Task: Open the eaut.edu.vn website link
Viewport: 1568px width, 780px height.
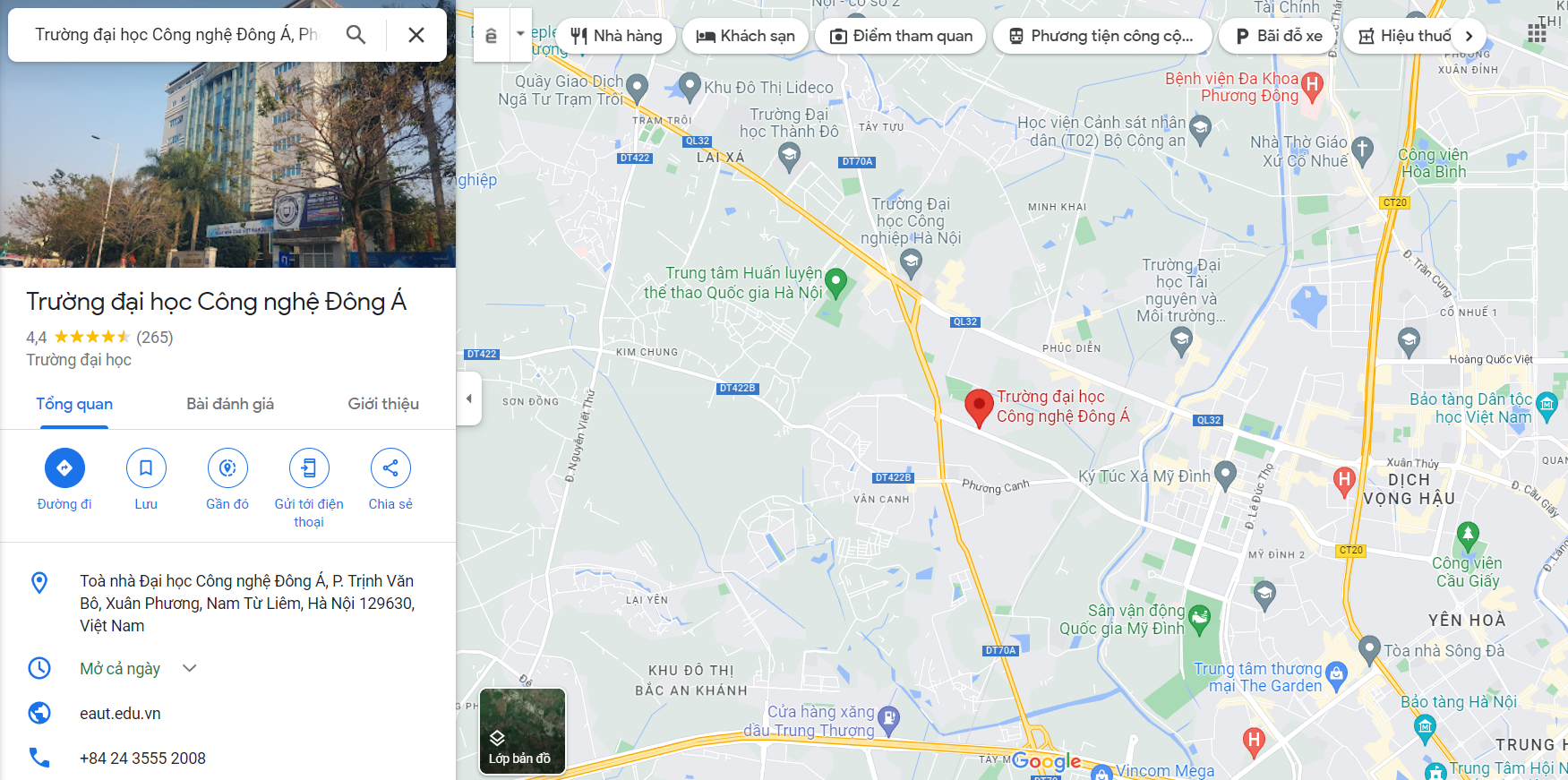Action: pyautogui.click(x=120, y=714)
